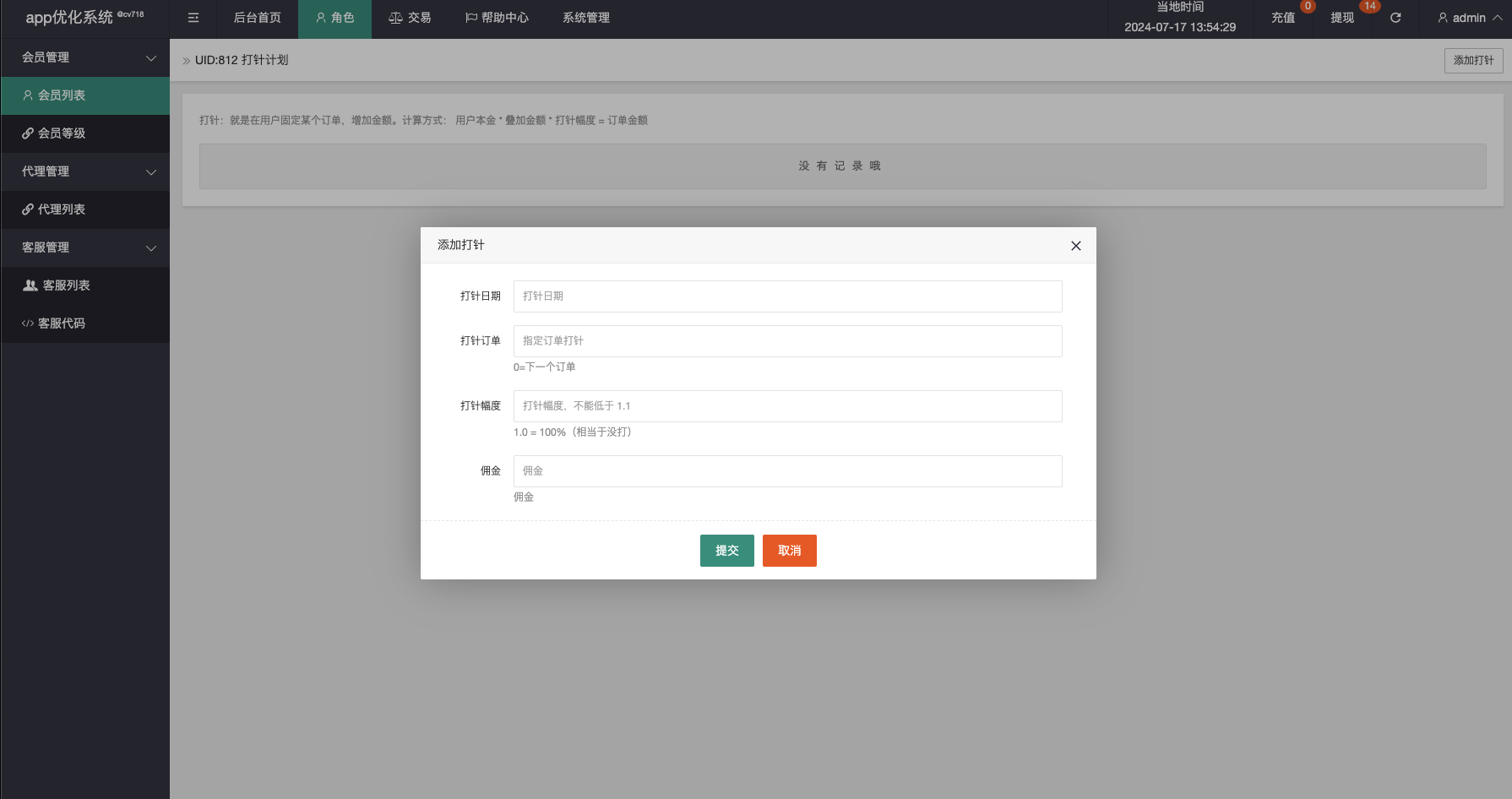Click the 取消 button
This screenshot has width=1512, height=799.
point(789,551)
